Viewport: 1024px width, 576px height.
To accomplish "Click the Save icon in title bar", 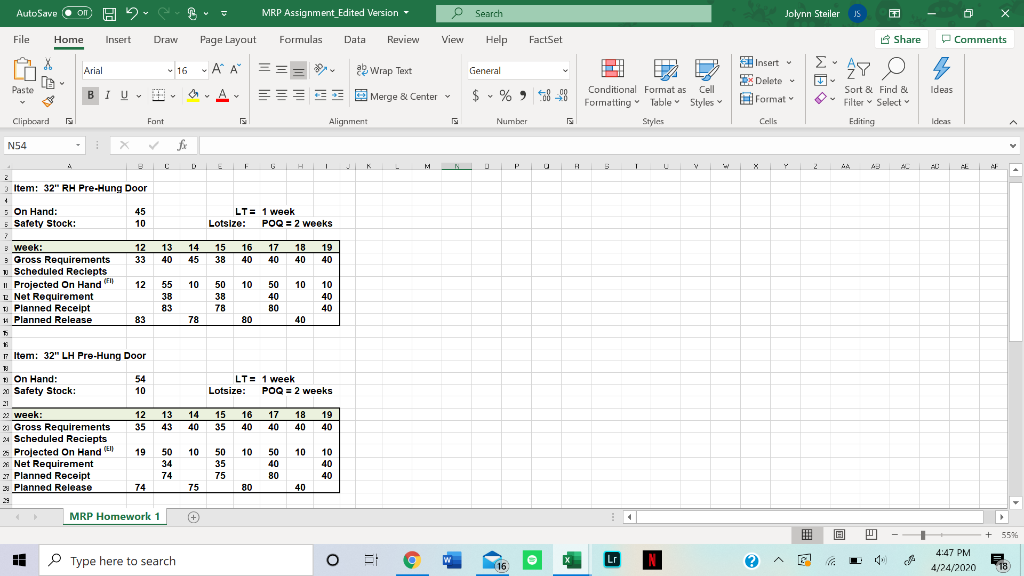I will 109,13.
